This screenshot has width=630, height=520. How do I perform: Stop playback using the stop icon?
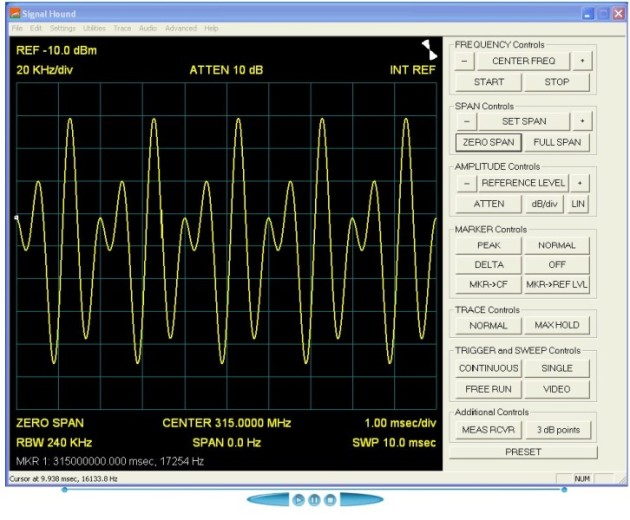[329, 499]
